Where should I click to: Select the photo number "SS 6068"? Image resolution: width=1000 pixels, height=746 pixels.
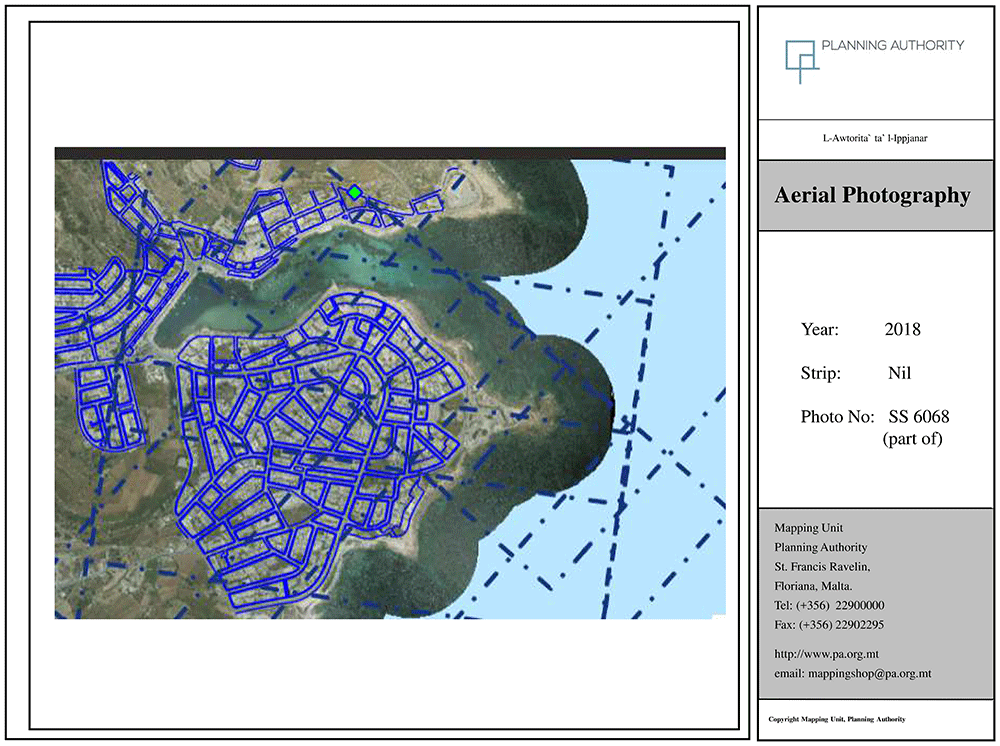coord(918,417)
